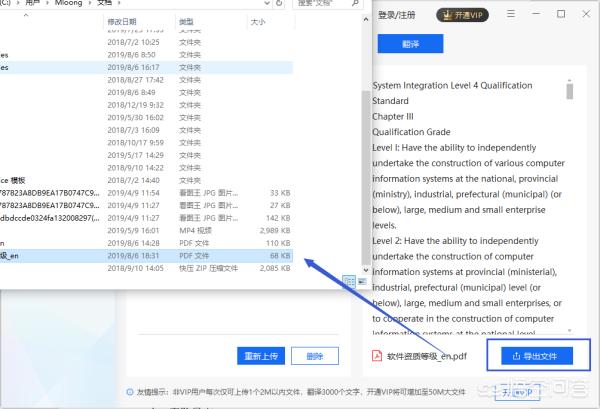Click the PDF icon beside 软件资质等级_en.pdf
This screenshot has height=409, width=600.
[377, 356]
